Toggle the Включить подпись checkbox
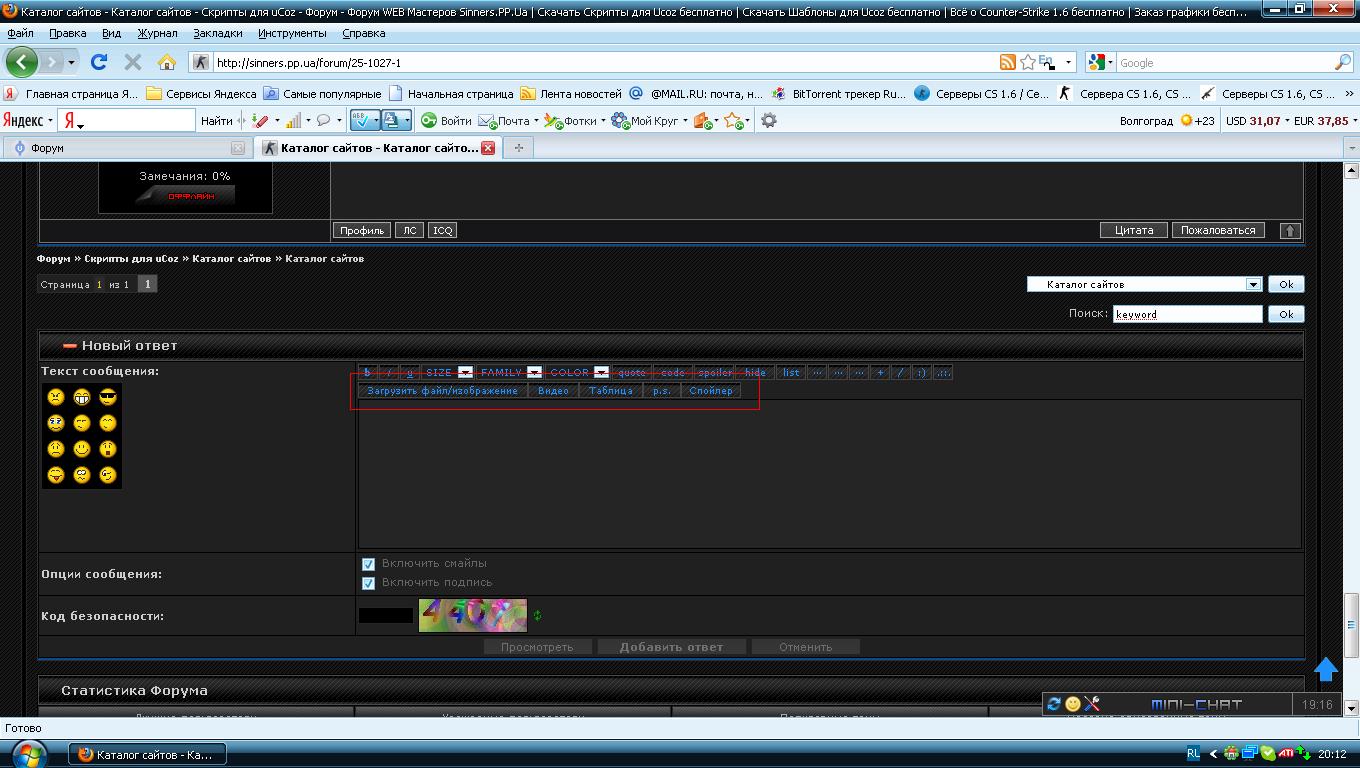 click(368, 583)
